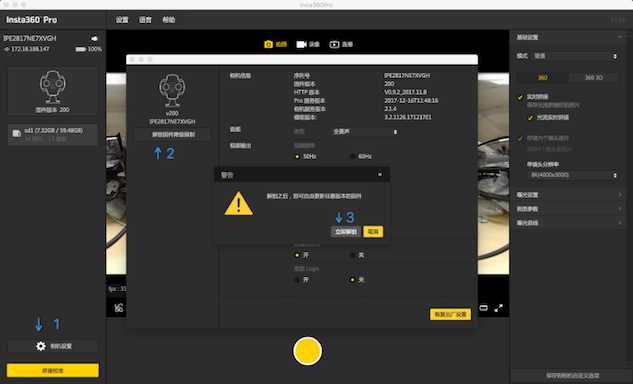Screen dimensions: 633x384
Task: Click the yellow shutter capture button
Action: [x=307, y=351]
